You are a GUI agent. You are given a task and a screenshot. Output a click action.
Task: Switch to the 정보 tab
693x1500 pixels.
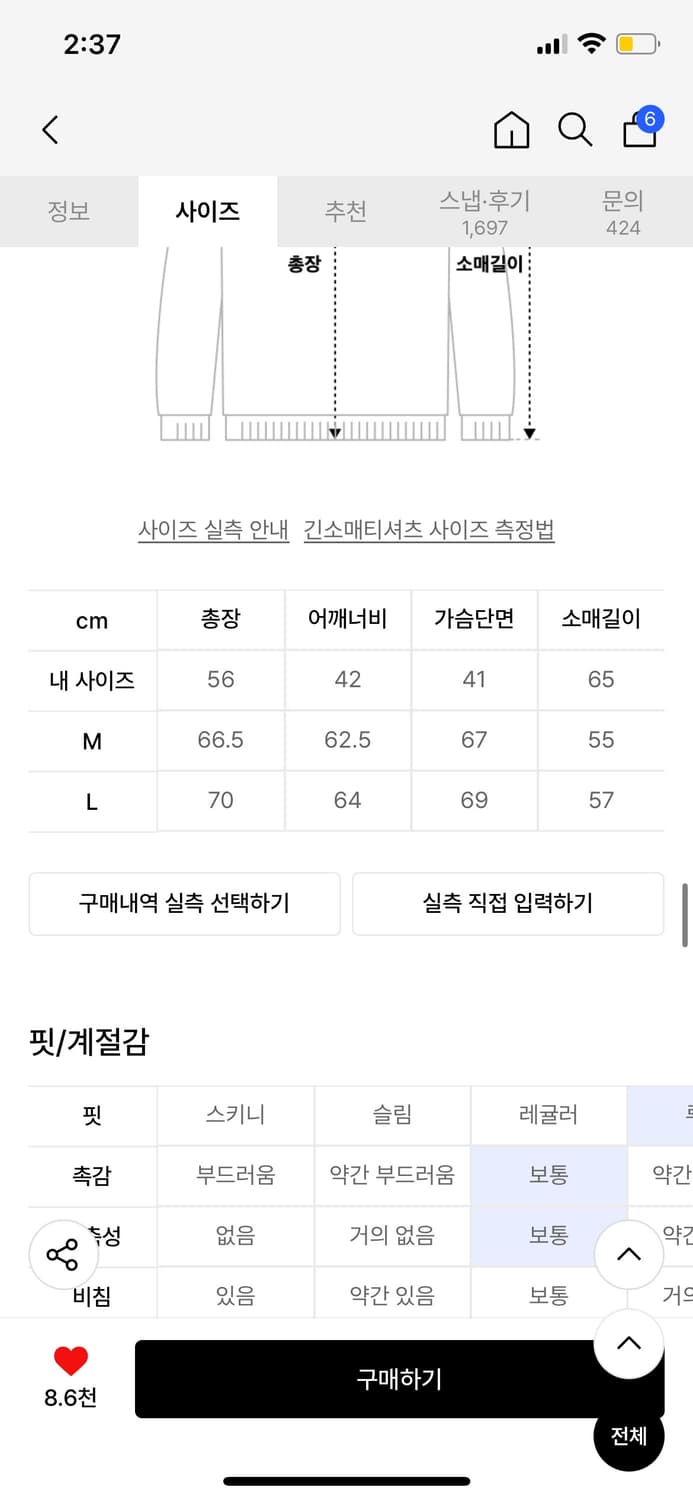pos(69,211)
